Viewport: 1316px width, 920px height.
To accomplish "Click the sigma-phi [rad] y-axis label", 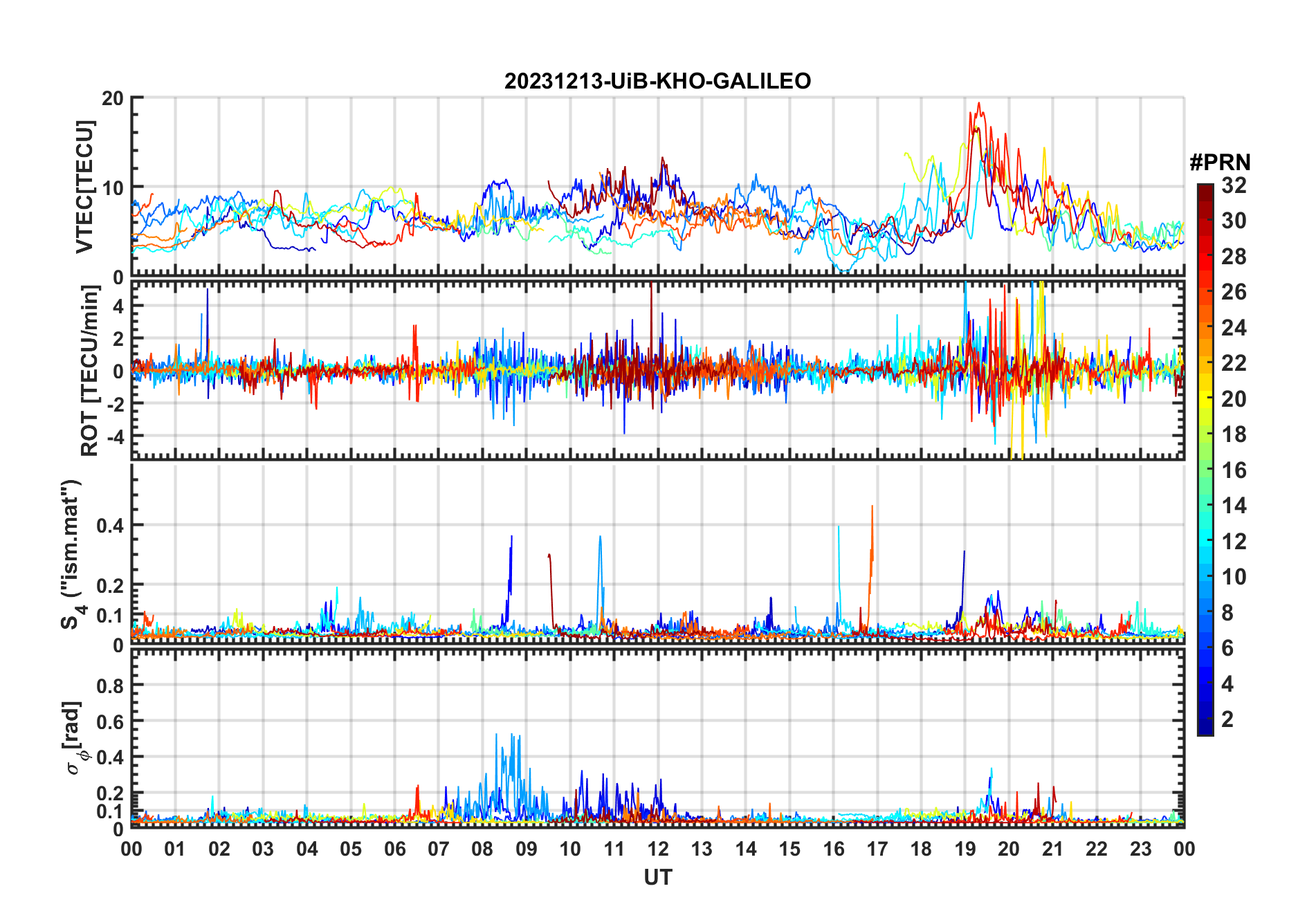I will pos(75,738).
